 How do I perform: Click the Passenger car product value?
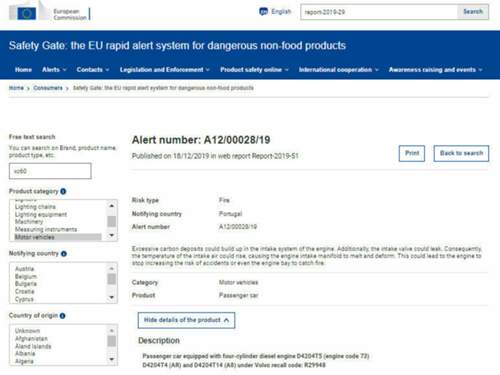239,295
